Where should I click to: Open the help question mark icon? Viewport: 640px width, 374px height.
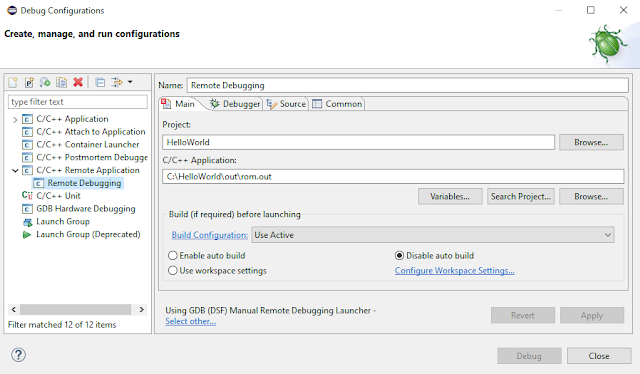(x=18, y=355)
